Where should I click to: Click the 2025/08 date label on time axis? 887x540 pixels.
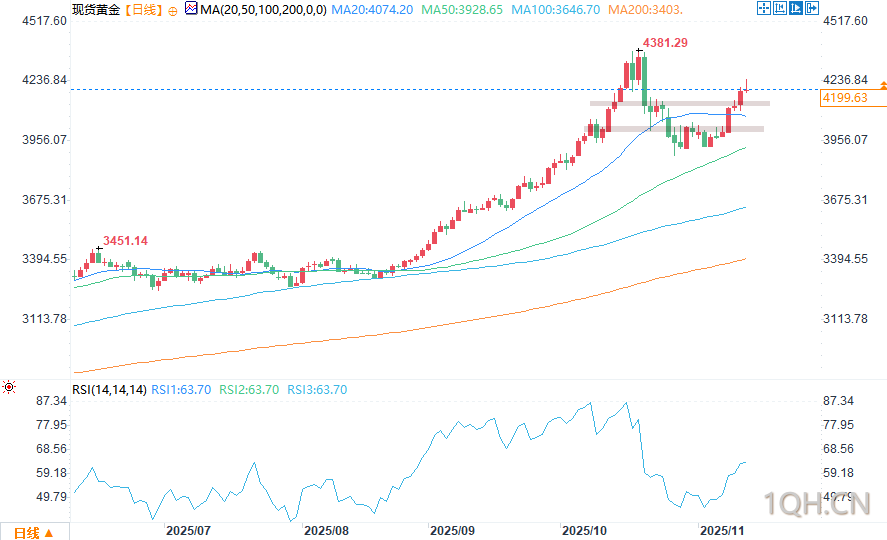326,531
